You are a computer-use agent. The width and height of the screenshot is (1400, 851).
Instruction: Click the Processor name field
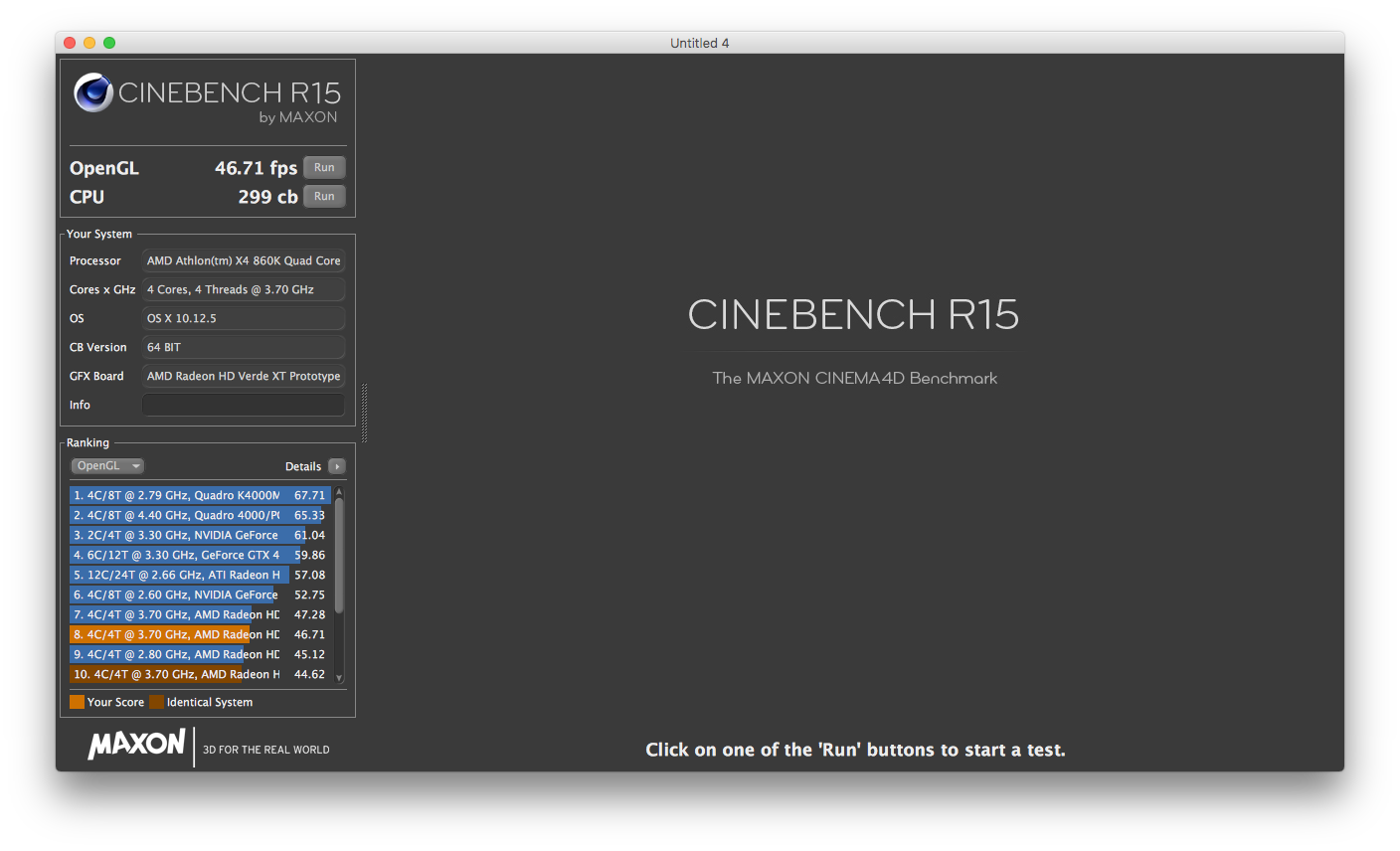[244, 260]
